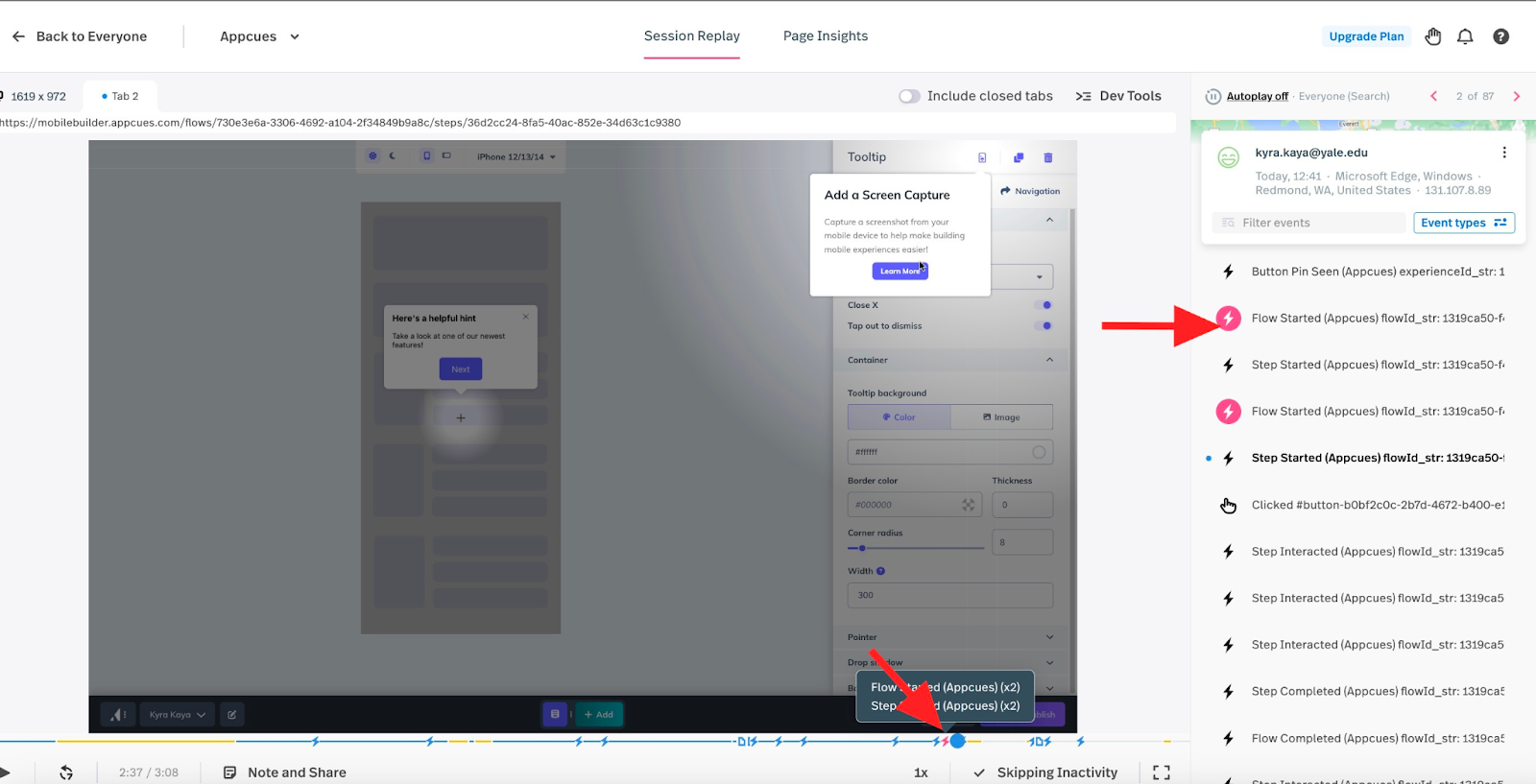
Task: Toggle Tap out to dismiss switch
Action: click(1044, 325)
